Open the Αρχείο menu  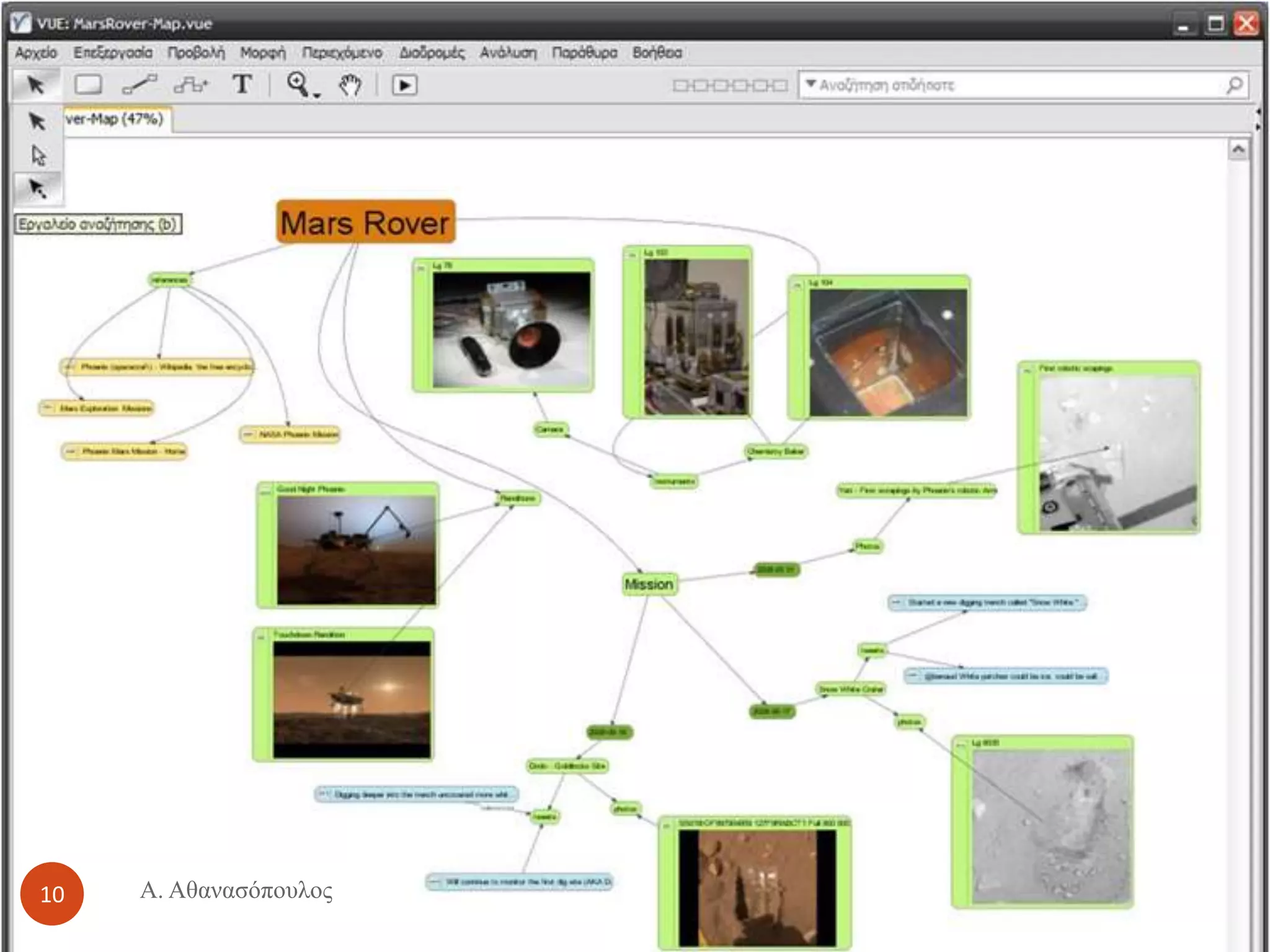(36, 53)
